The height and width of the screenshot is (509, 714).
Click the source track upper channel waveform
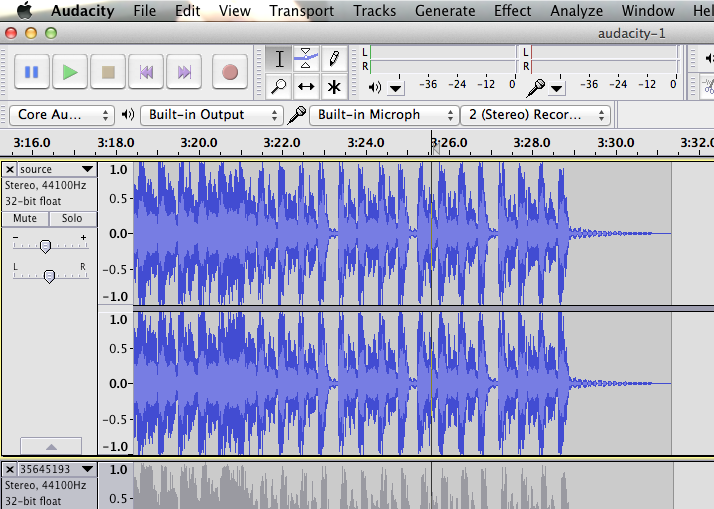pos(402,234)
